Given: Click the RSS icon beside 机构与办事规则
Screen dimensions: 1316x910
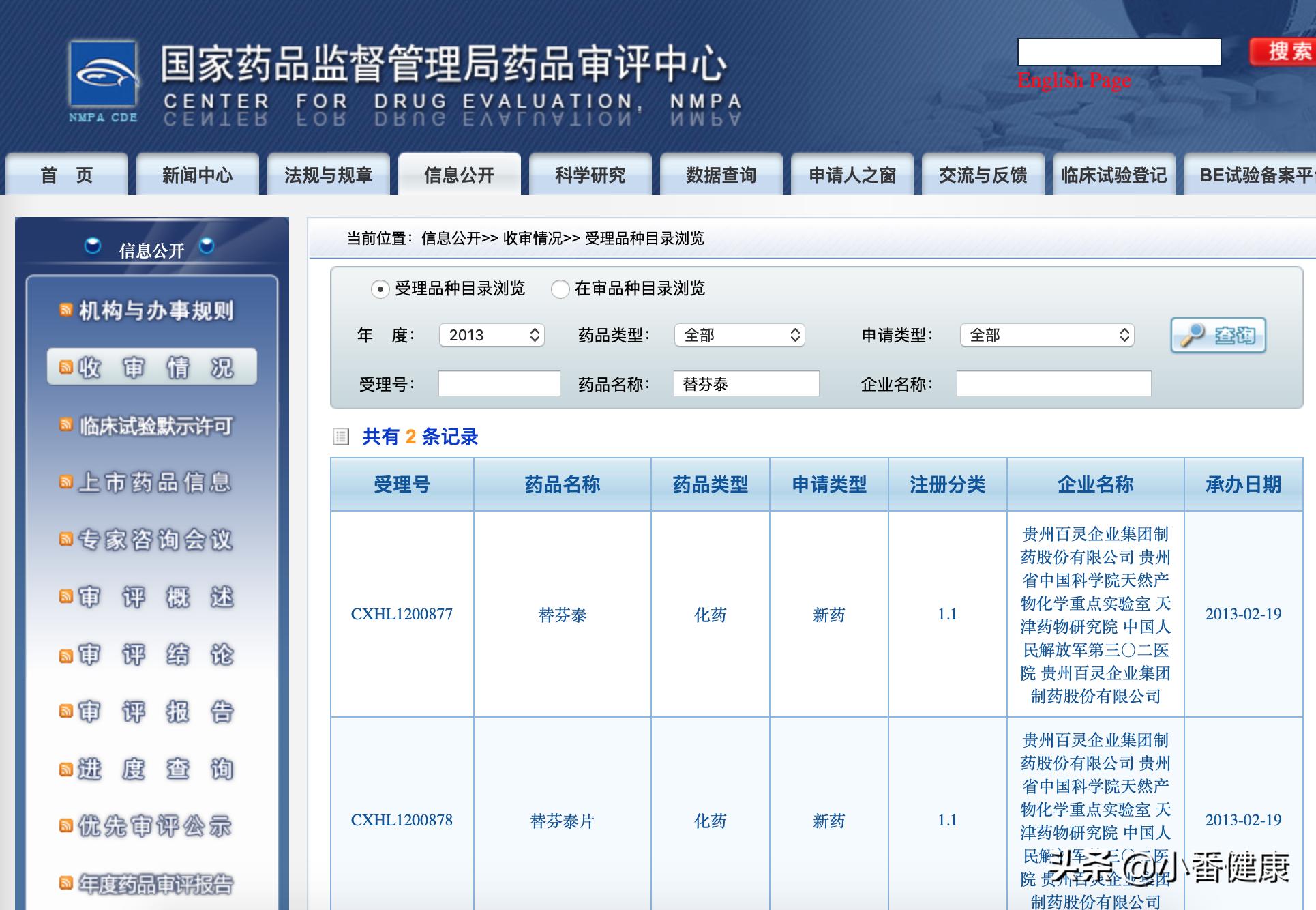Looking at the screenshot, I should point(65,308).
